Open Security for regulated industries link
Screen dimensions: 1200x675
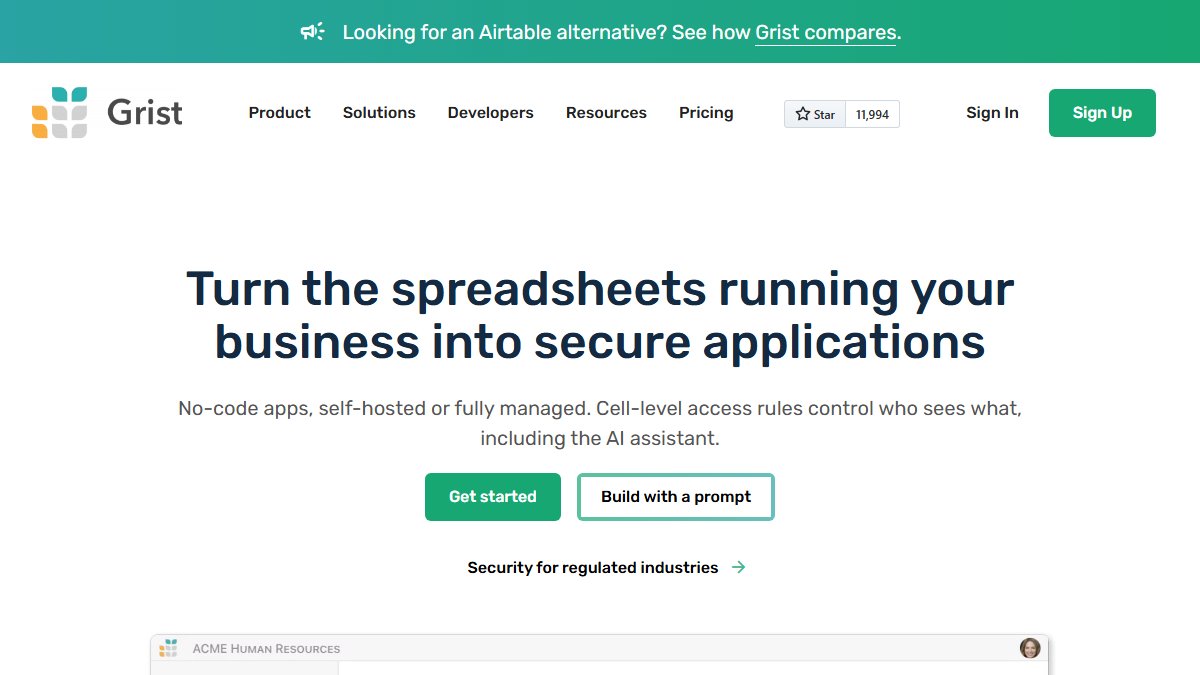(593, 567)
